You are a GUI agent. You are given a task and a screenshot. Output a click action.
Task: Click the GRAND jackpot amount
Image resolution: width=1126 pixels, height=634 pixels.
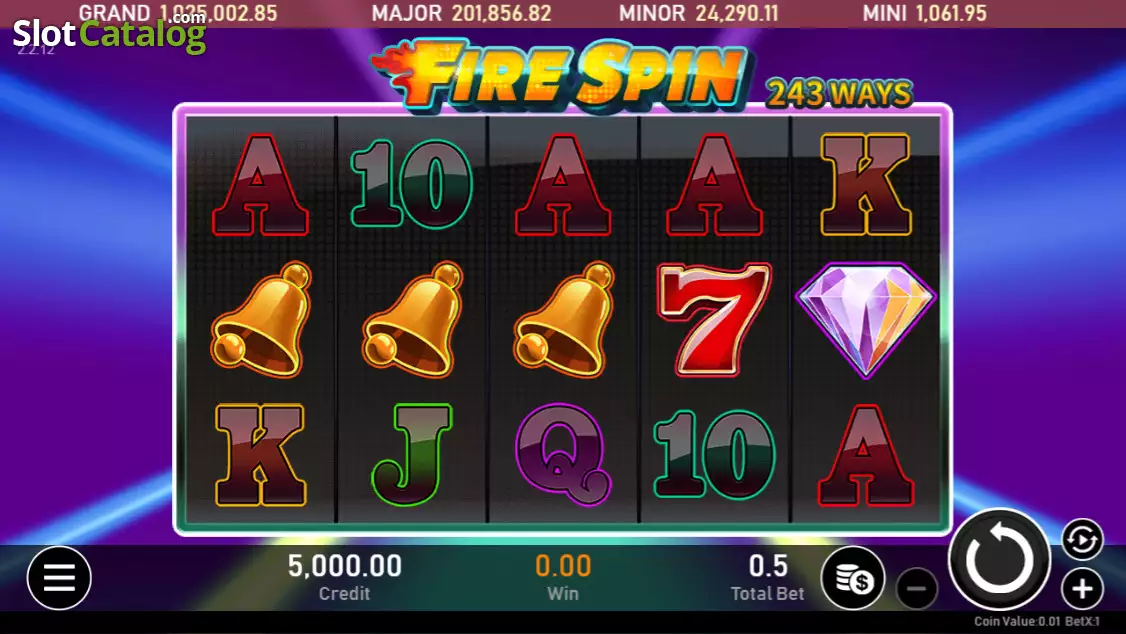[x=218, y=13]
